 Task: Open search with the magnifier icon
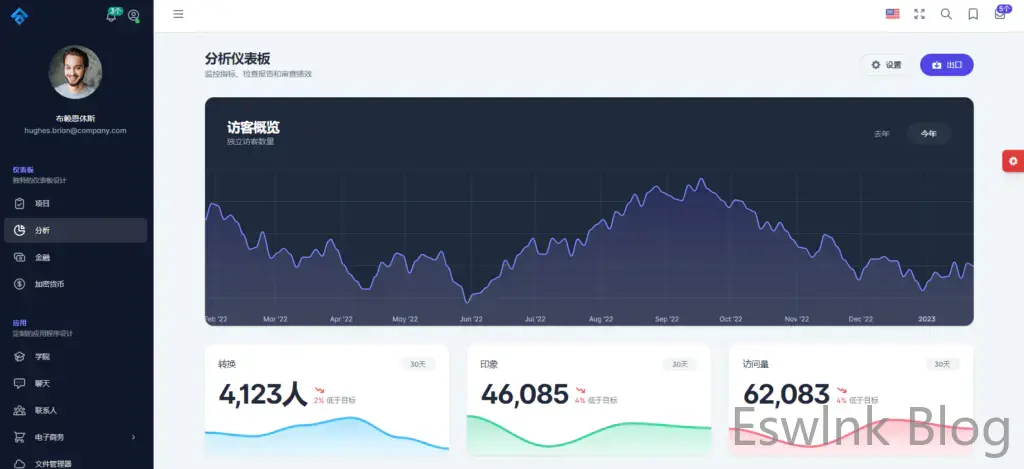(x=946, y=14)
